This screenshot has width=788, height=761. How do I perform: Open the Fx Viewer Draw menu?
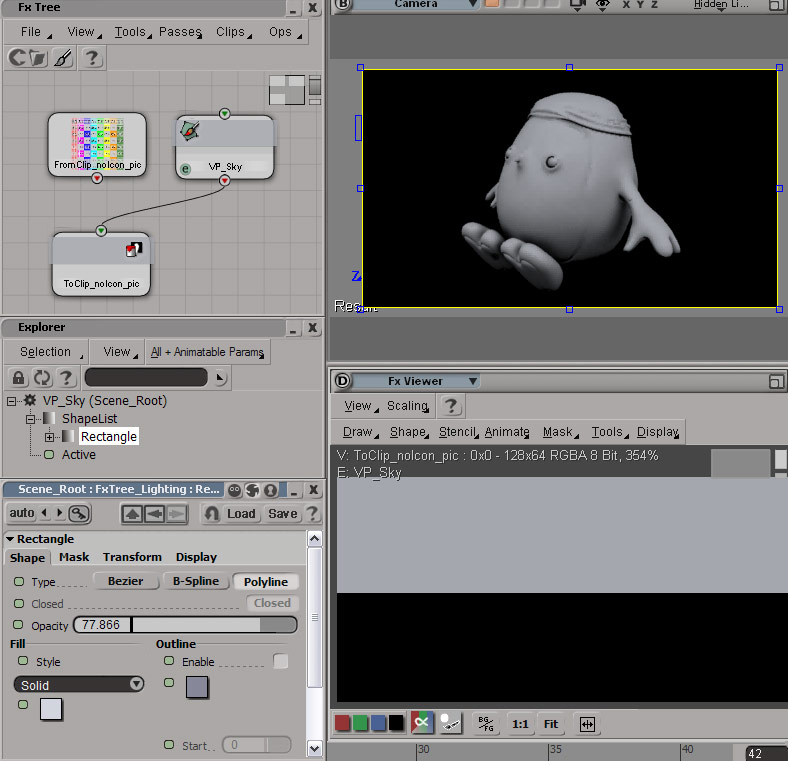[360, 432]
